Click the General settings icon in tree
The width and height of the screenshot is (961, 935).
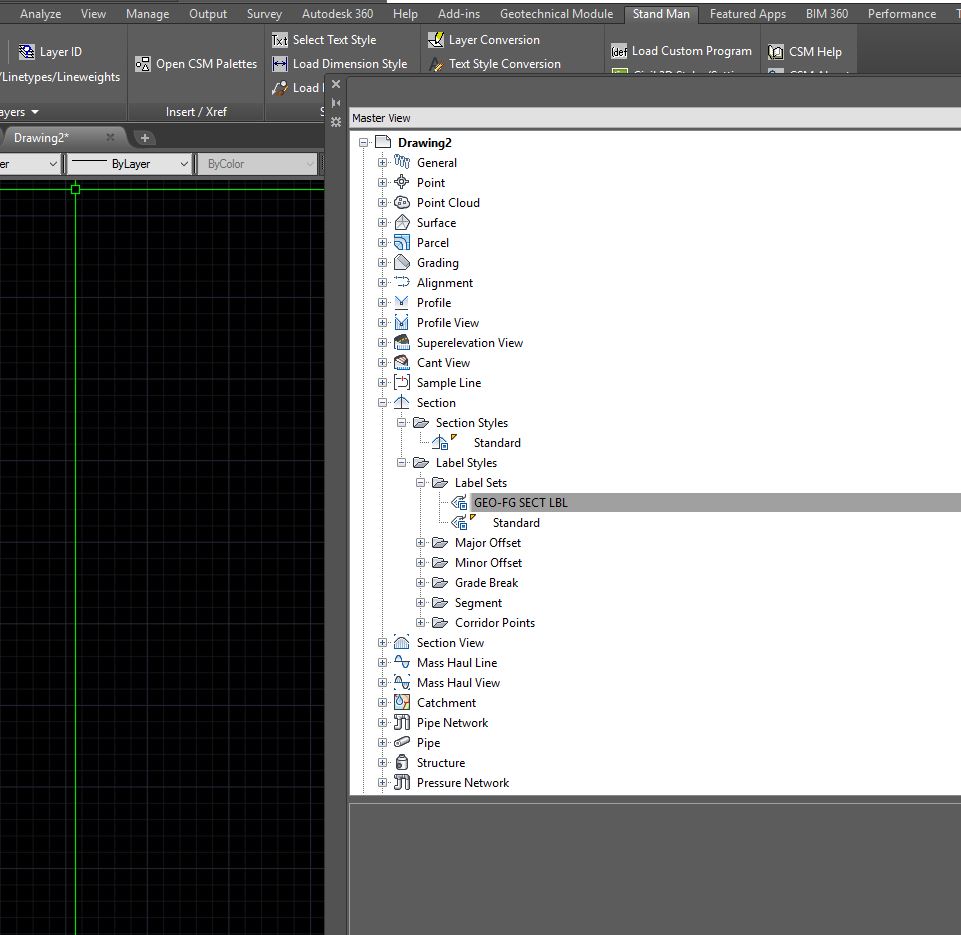[402, 162]
